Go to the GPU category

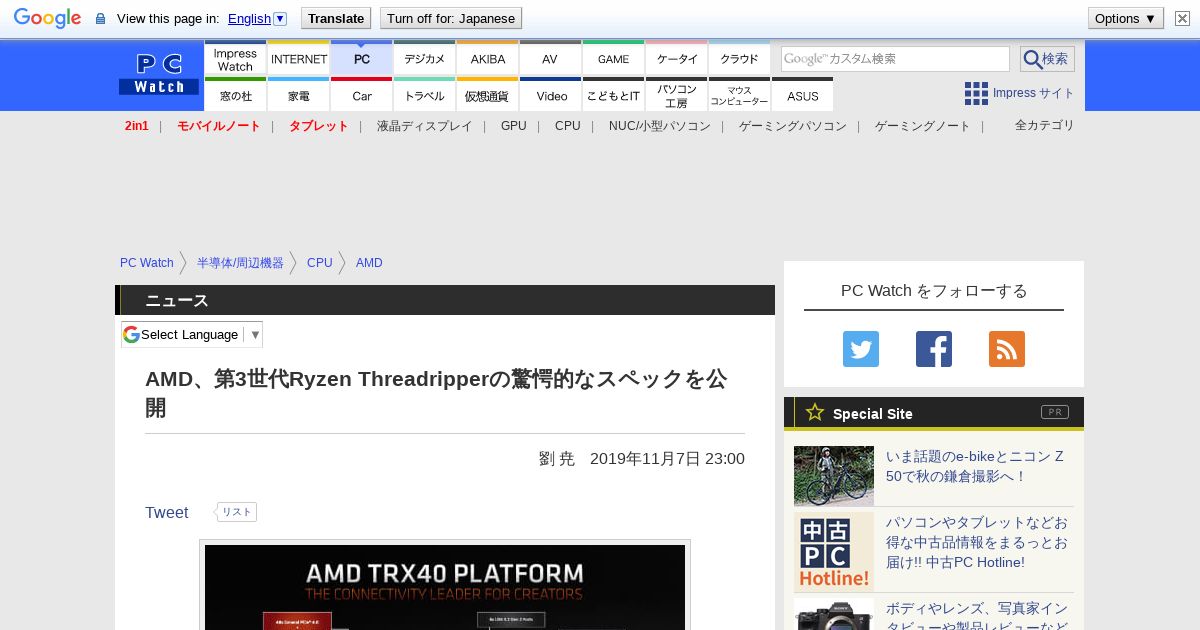point(514,126)
